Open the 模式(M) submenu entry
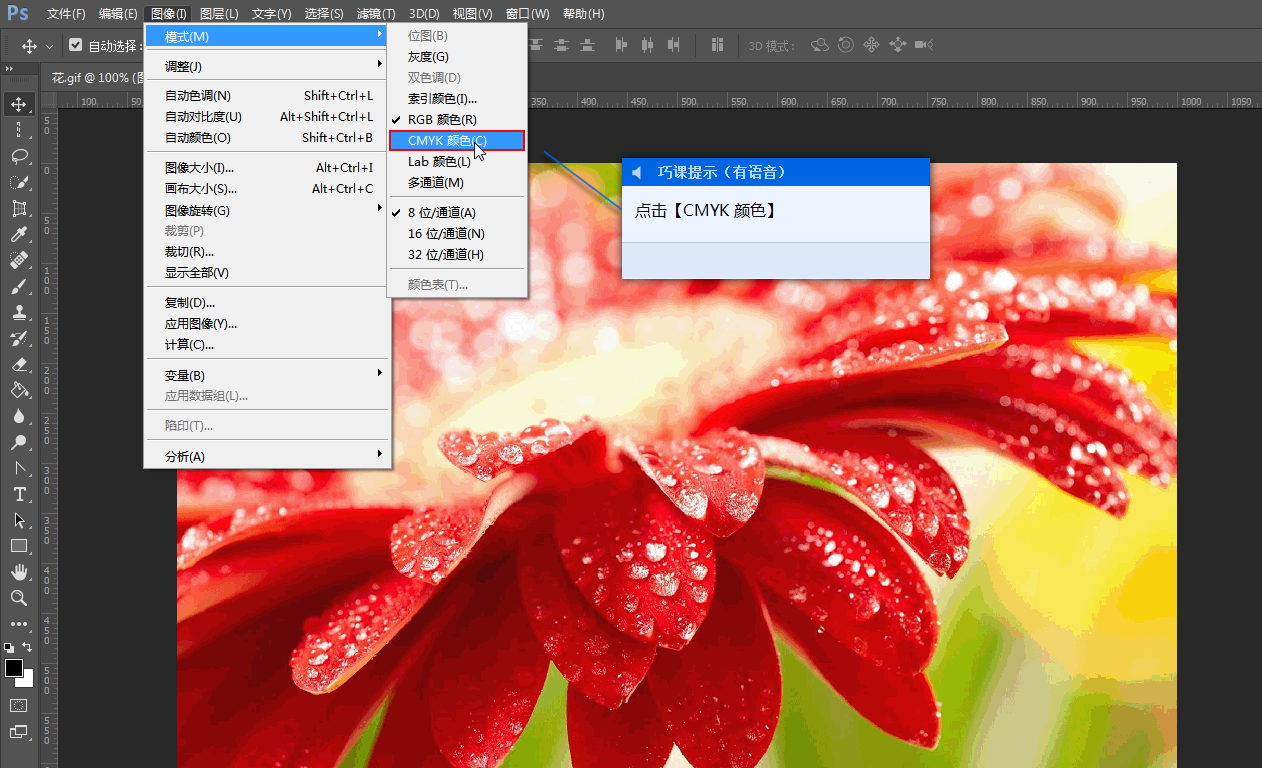The width and height of the screenshot is (1262, 768). pos(267,36)
